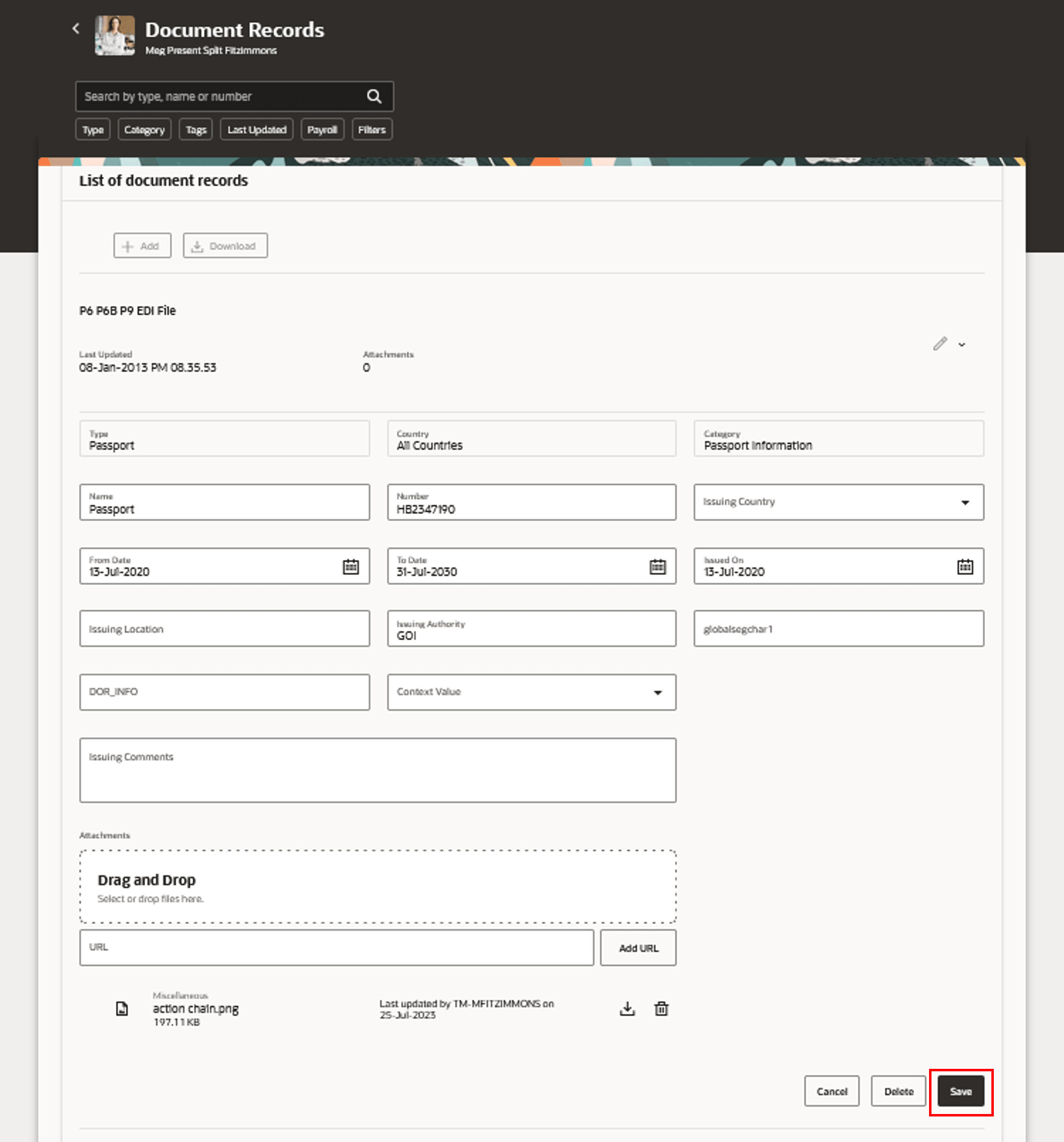The image size is (1064, 1142).
Task: Open the From Date calendar picker
Action: click(x=350, y=567)
